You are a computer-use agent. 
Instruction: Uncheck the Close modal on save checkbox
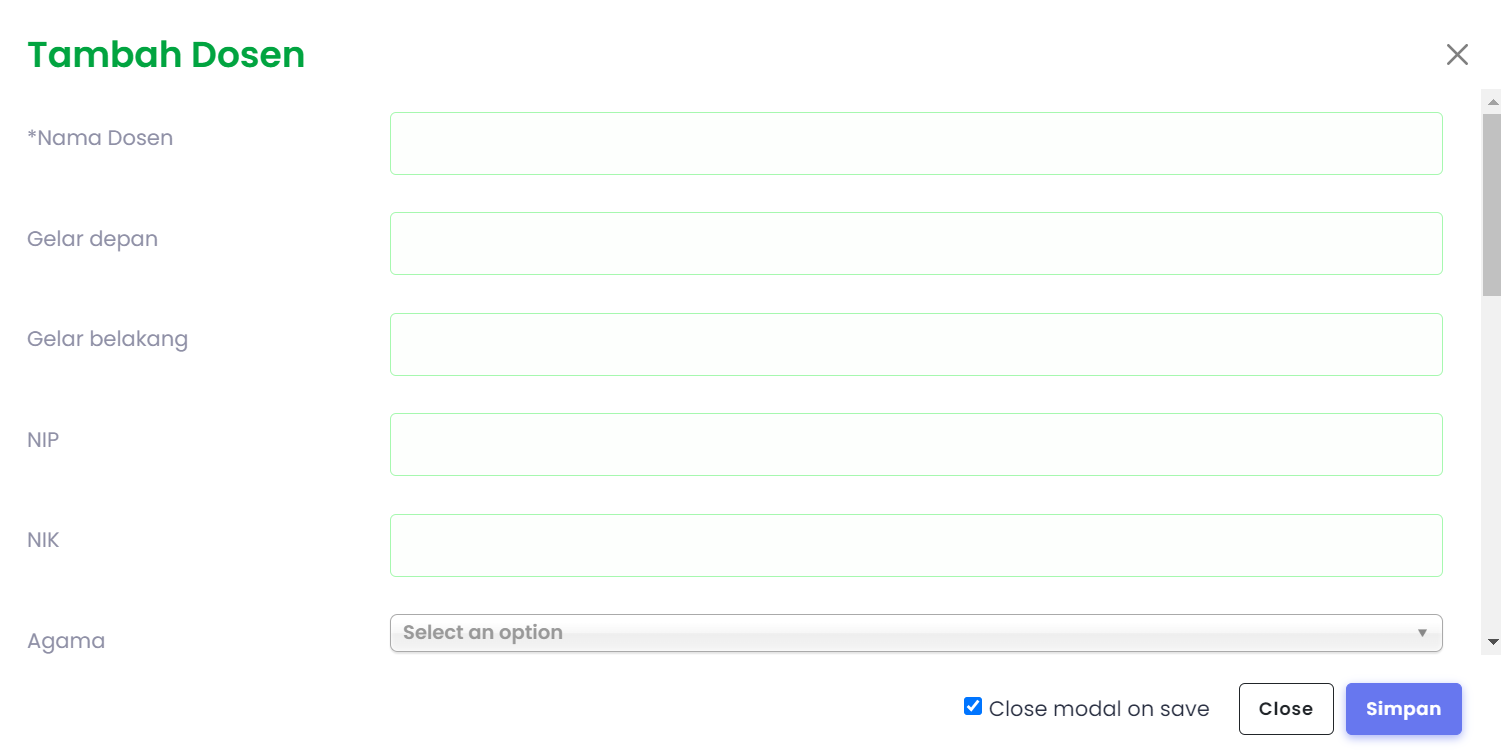[x=972, y=706]
